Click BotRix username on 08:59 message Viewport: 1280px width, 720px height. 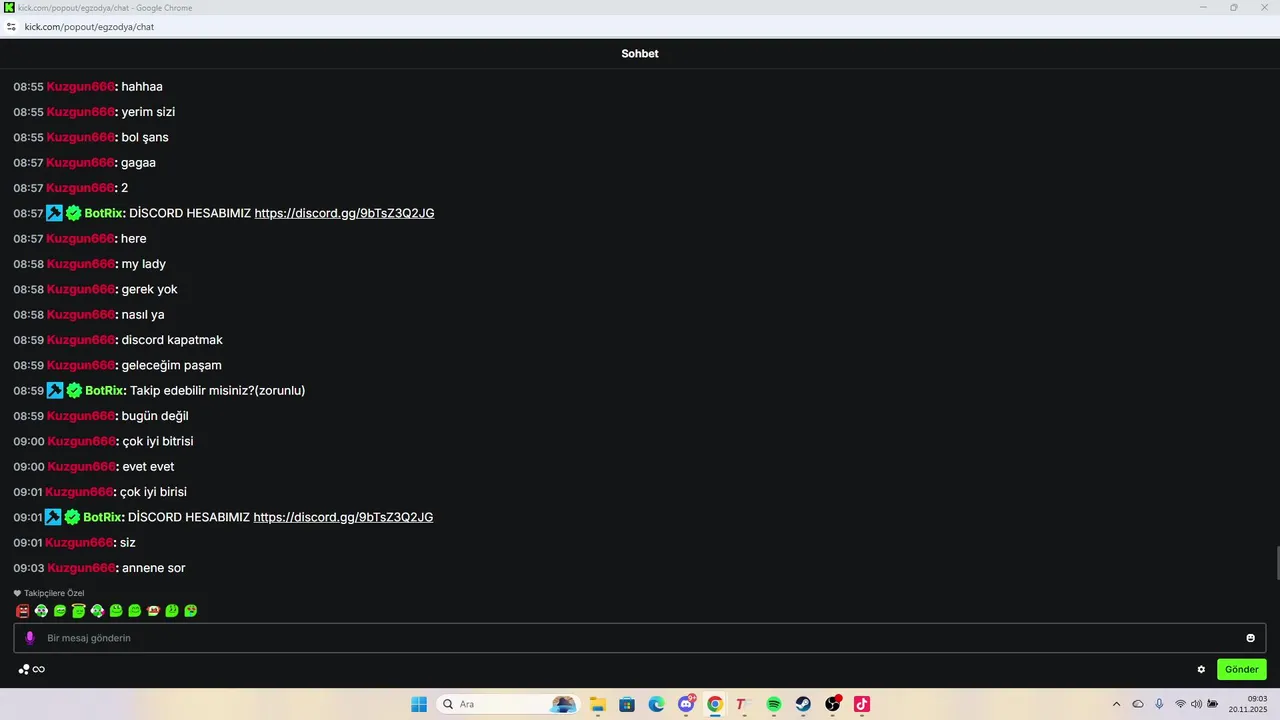pos(104,390)
